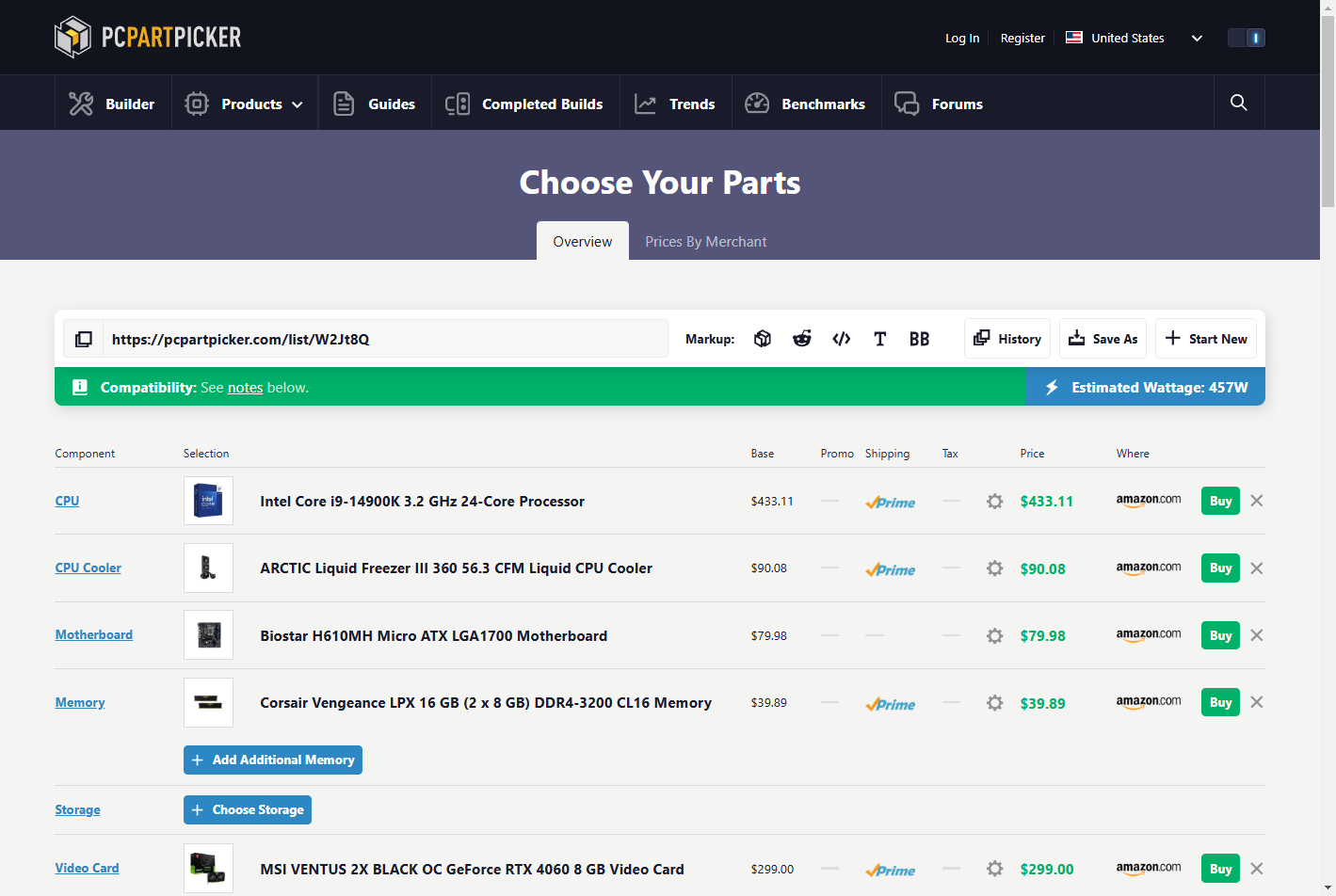Click the Amazon merchant logo for the CPU
This screenshot has height=896, width=1336.
click(x=1149, y=501)
